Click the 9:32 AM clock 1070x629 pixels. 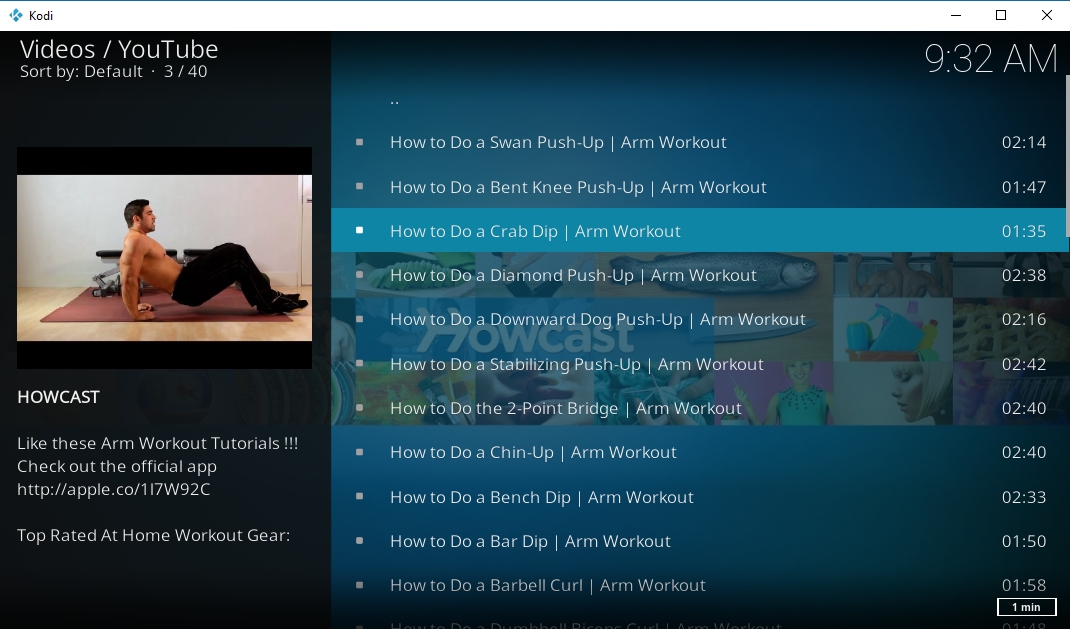pos(991,59)
